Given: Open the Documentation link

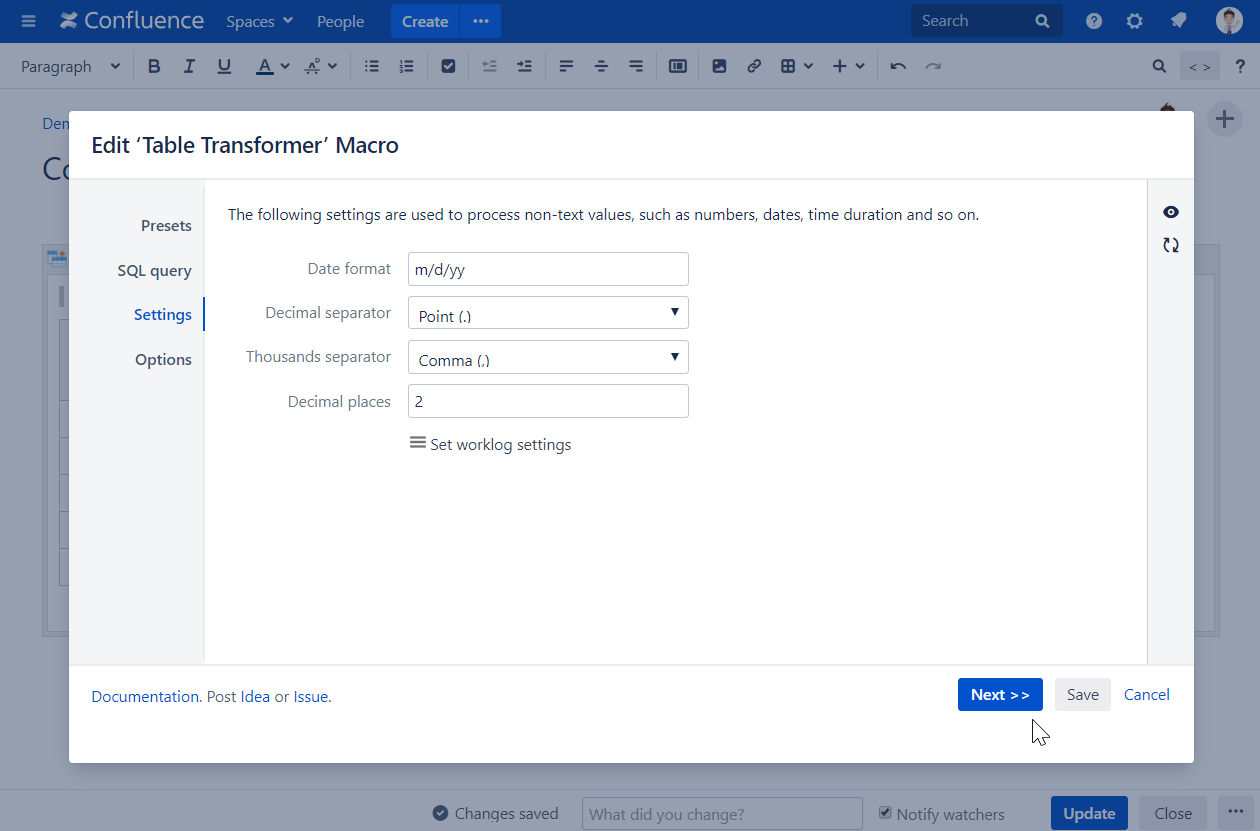Looking at the screenshot, I should click(145, 697).
